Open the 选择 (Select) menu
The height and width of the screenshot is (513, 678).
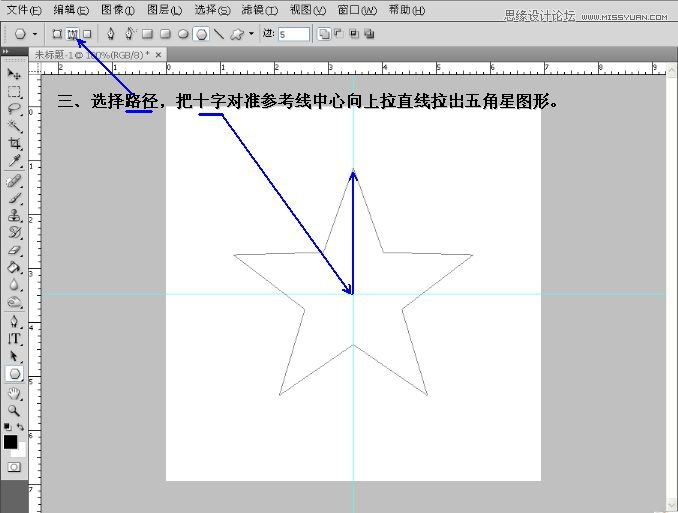pyautogui.click(x=212, y=10)
